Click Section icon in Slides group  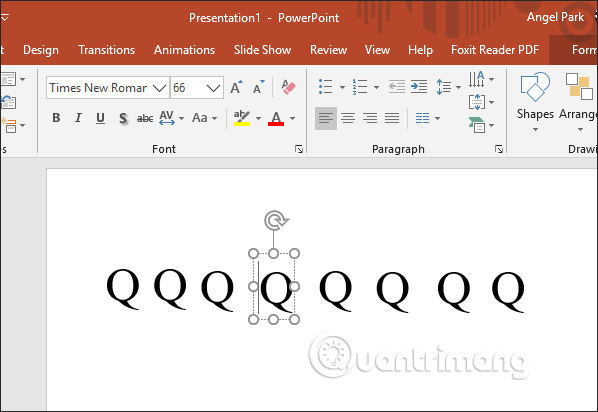pos(9,125)
